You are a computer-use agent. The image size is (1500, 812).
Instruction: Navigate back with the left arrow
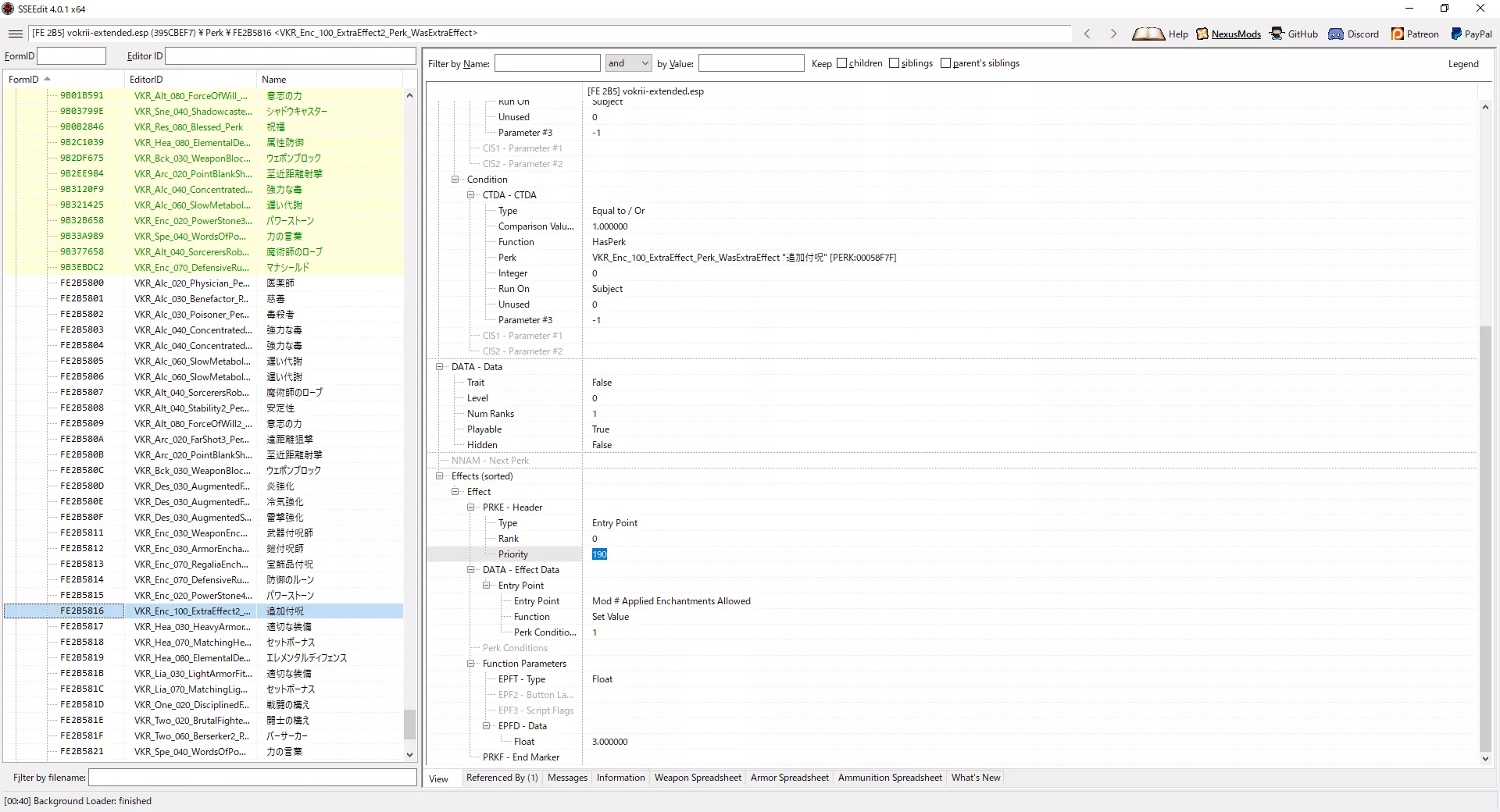click(1087, 34)
